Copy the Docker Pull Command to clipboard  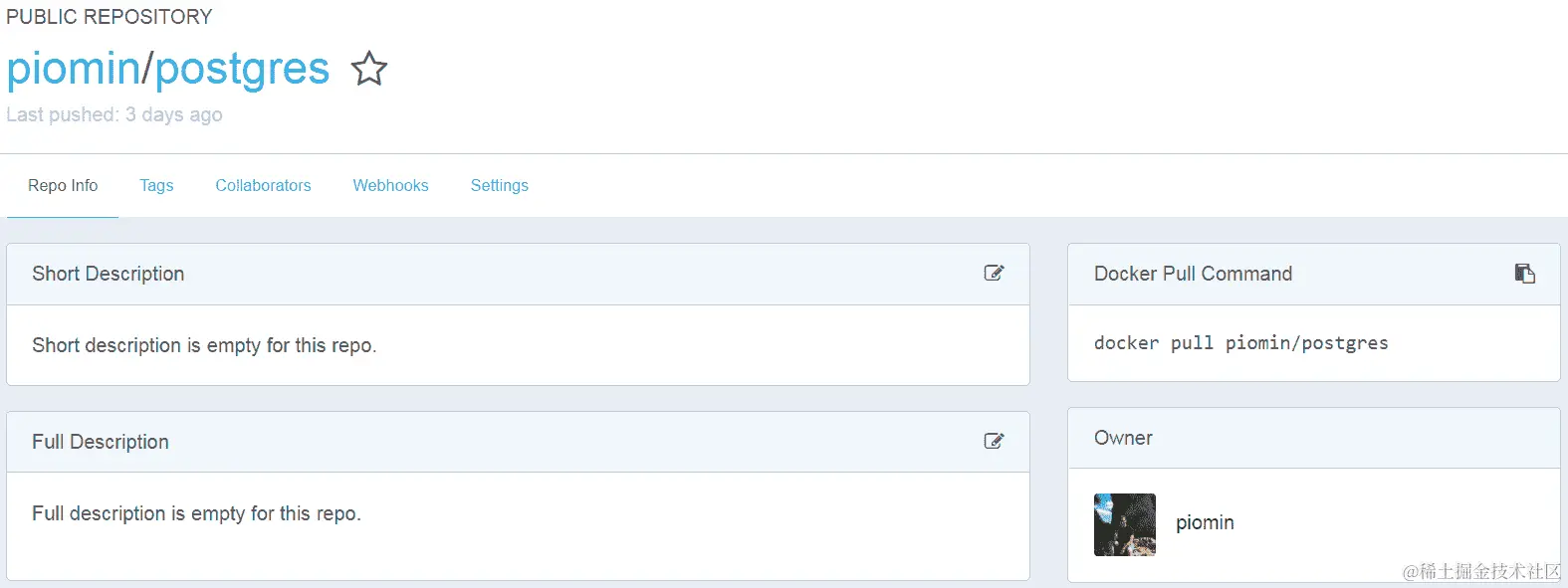click(1524, 273)
